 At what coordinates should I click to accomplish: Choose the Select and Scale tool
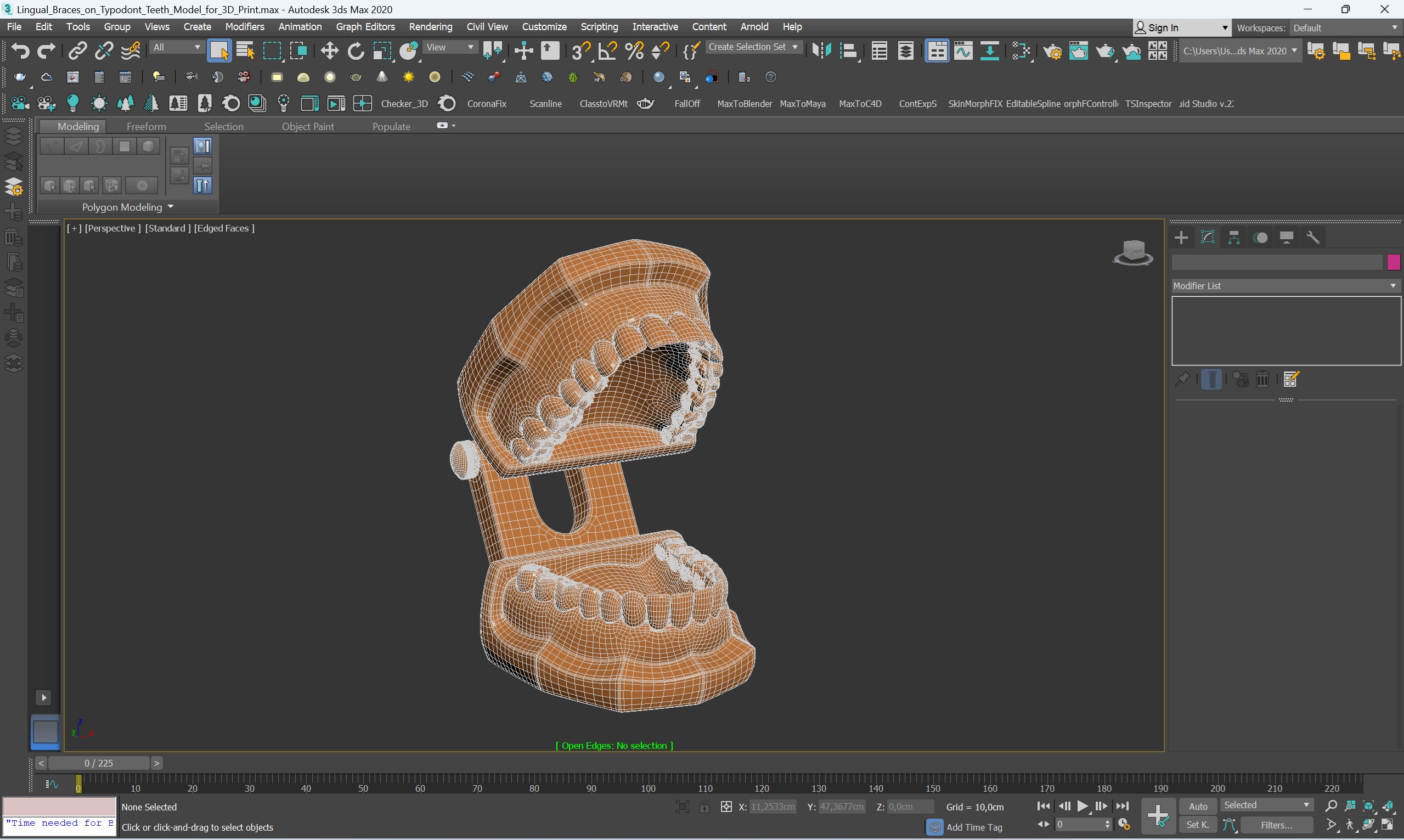382,51
